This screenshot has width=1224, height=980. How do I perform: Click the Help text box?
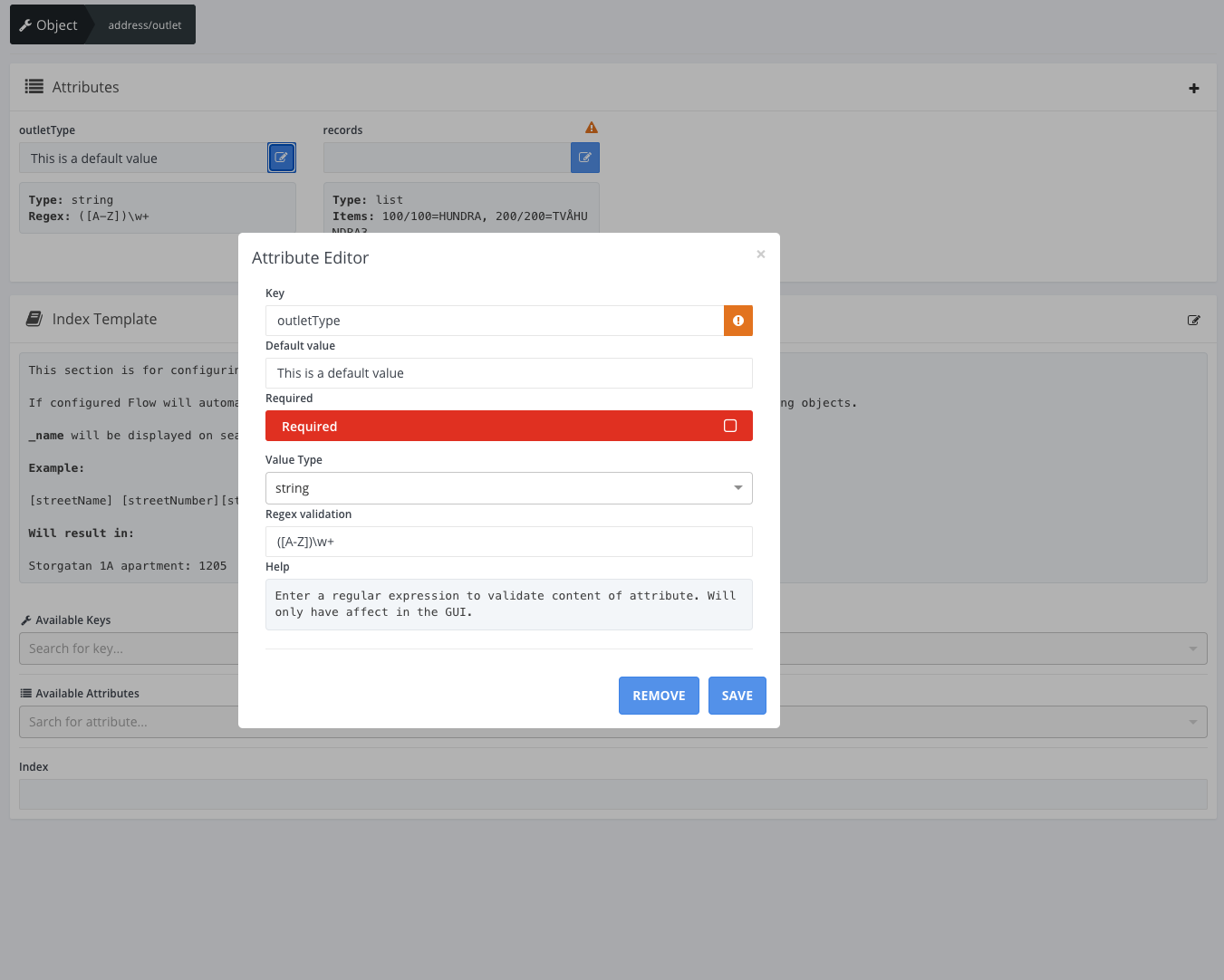click(509, 604)
